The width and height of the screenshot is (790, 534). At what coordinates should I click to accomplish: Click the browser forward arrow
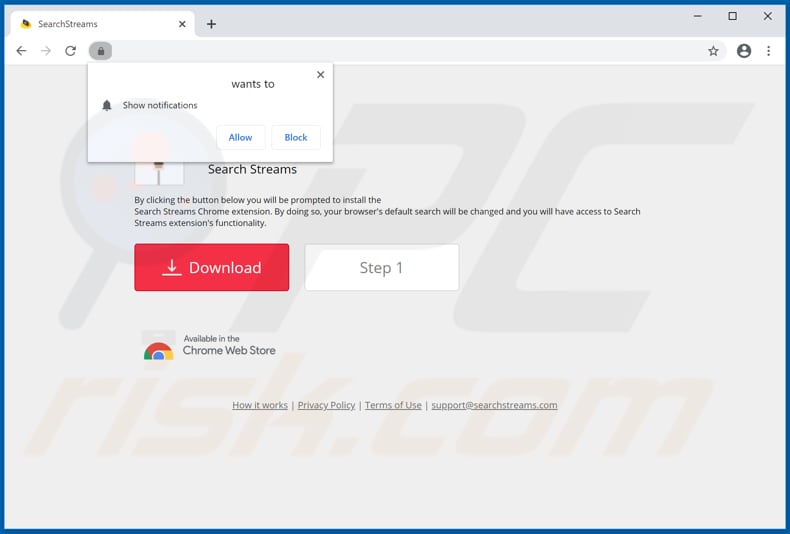(x=46, y=51)
